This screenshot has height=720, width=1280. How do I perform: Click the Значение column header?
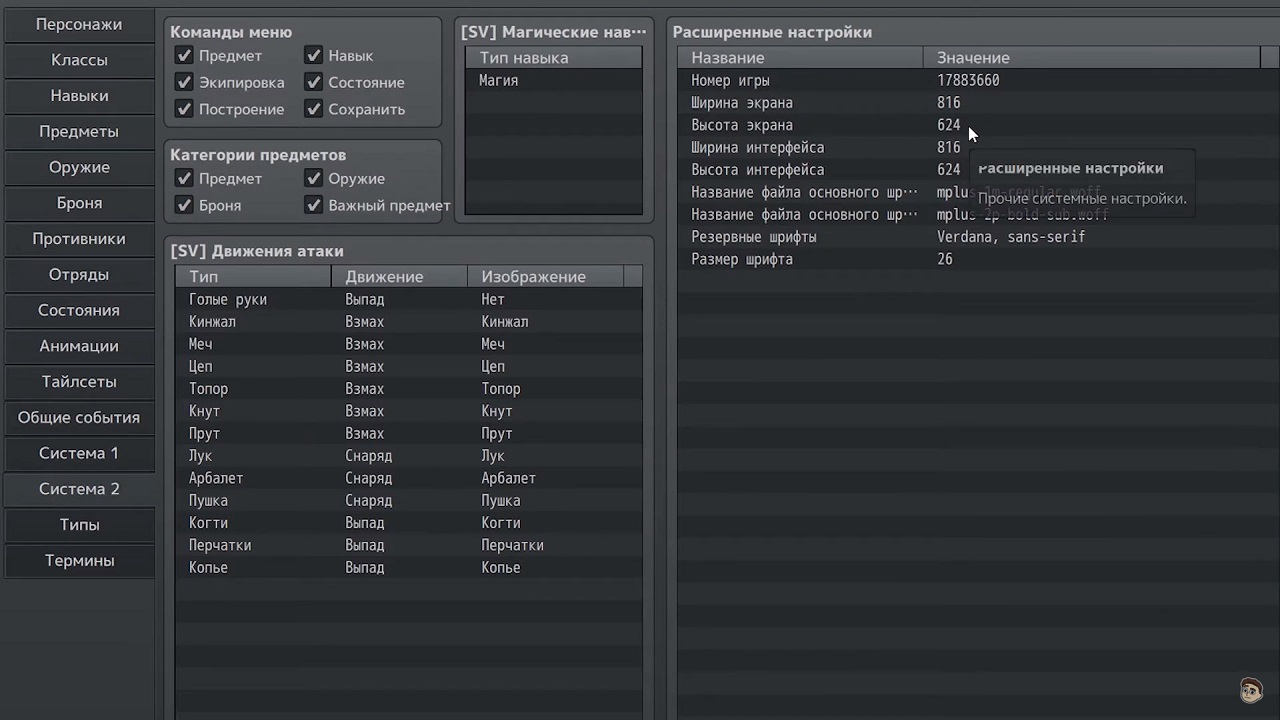(x=1090, y=58)
